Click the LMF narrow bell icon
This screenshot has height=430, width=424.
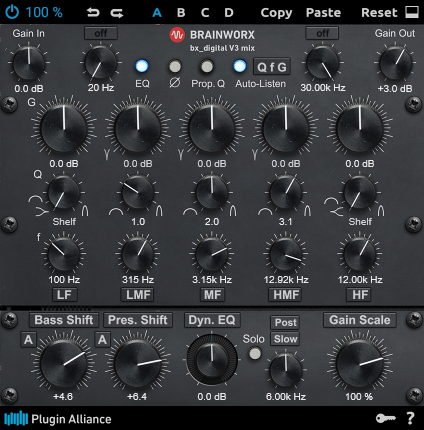coord(159,210)
